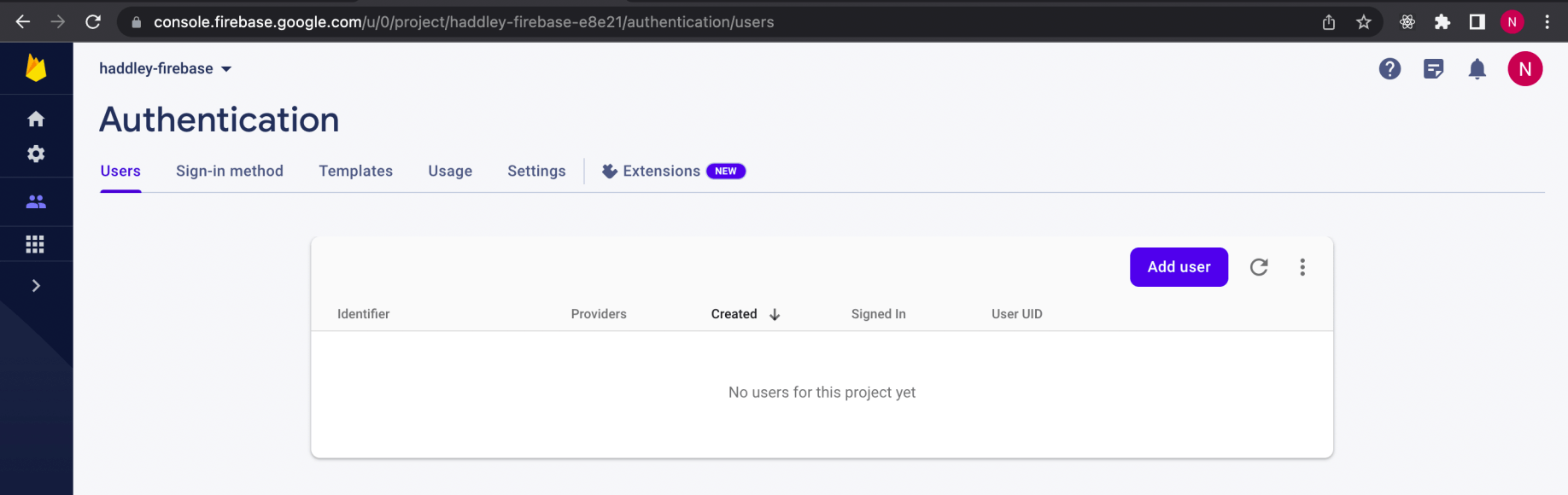
Task: Switch to the Sign-in method tab
Action: pos(230,171)
